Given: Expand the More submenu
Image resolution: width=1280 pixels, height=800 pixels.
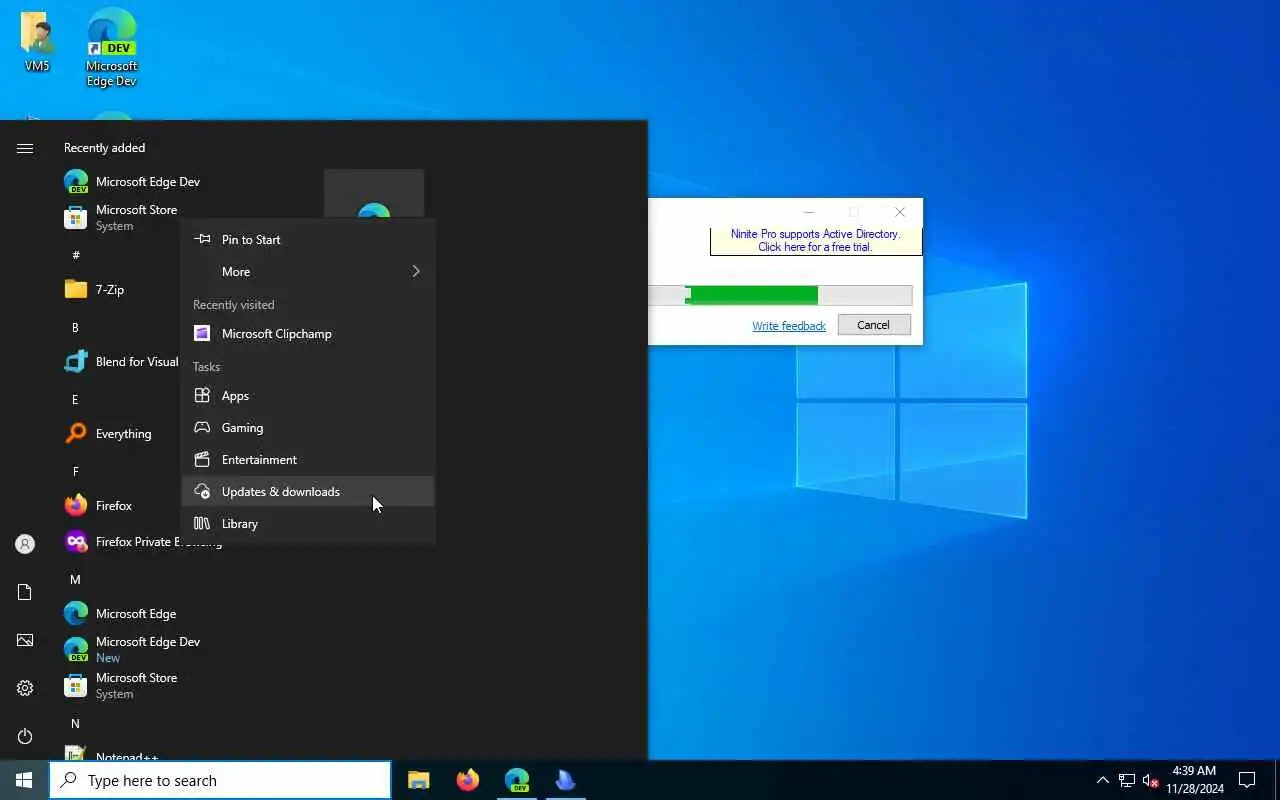Looking at the screenshot, I should [308, 272].
